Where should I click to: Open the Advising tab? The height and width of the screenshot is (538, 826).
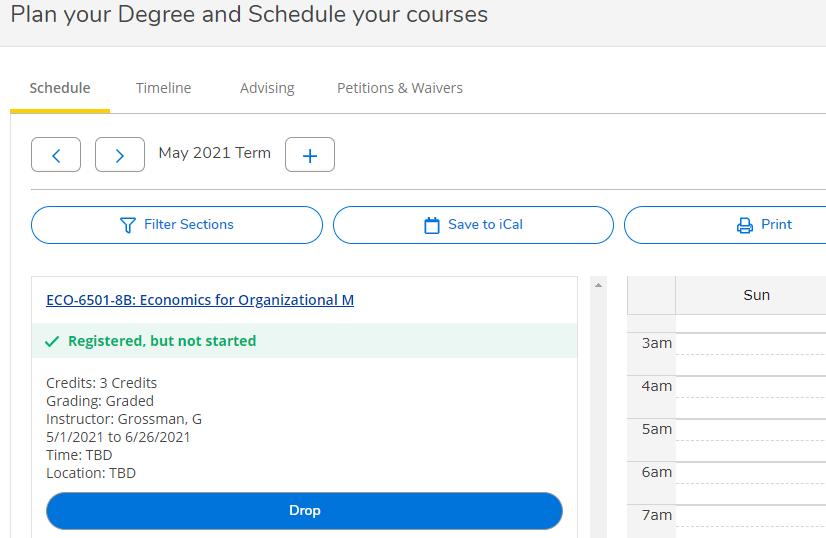(x=267, y=88)
